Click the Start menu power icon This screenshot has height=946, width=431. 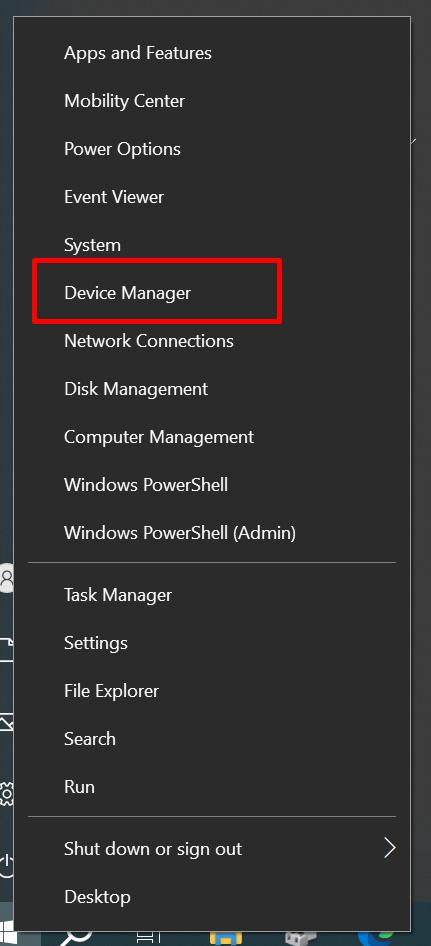coord(7,865)
